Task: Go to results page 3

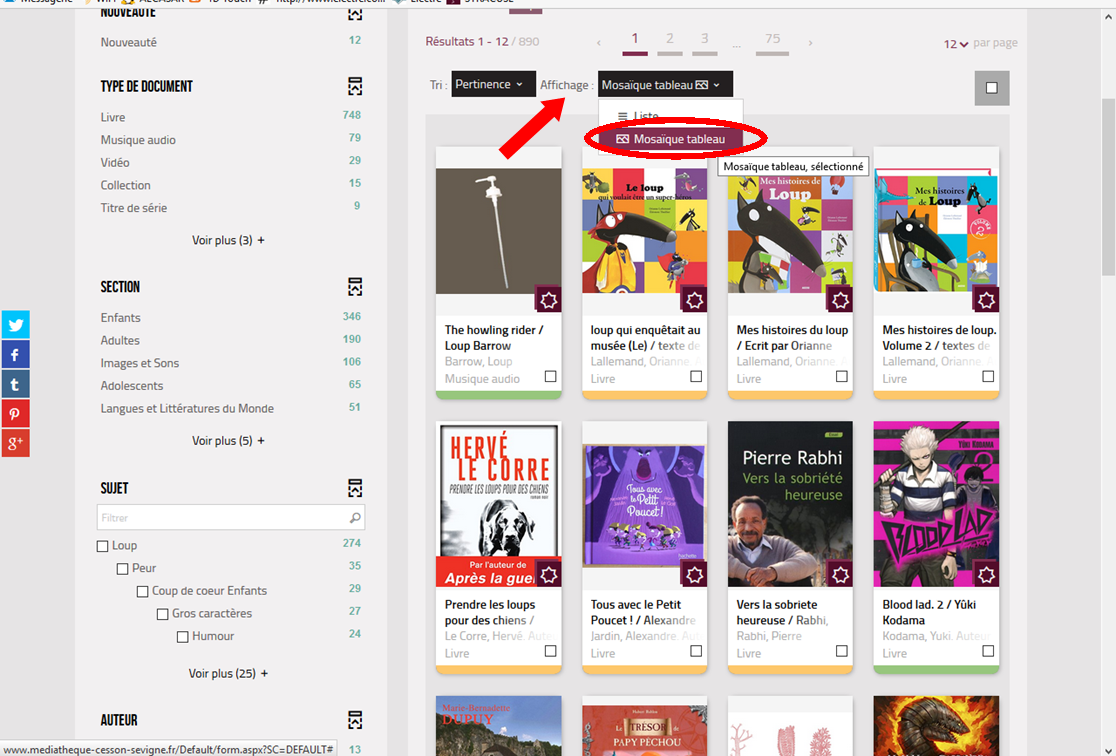Action: point(704,41)
